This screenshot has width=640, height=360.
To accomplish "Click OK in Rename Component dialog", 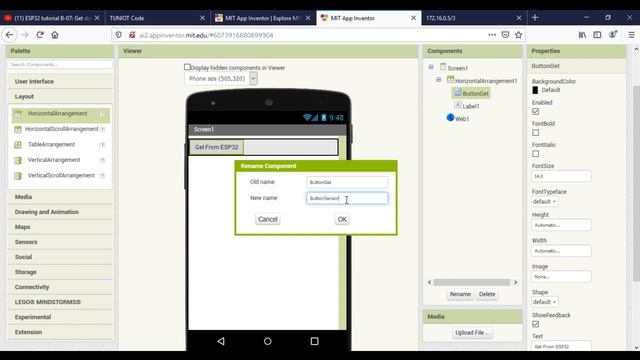I will (342, 219).
